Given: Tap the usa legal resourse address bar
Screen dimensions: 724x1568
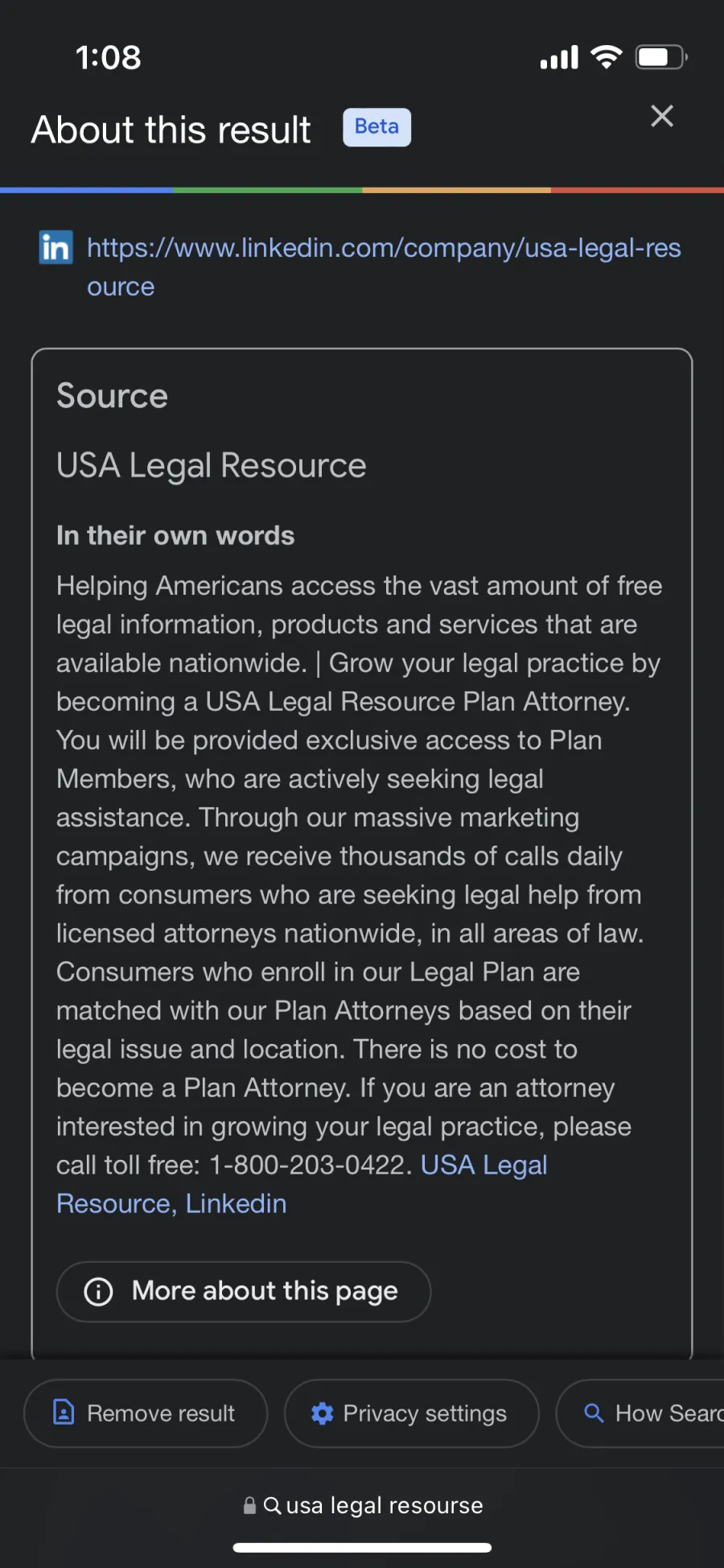Looking at the screenshot, I should pyautogui.click(x=363, y=1505).
